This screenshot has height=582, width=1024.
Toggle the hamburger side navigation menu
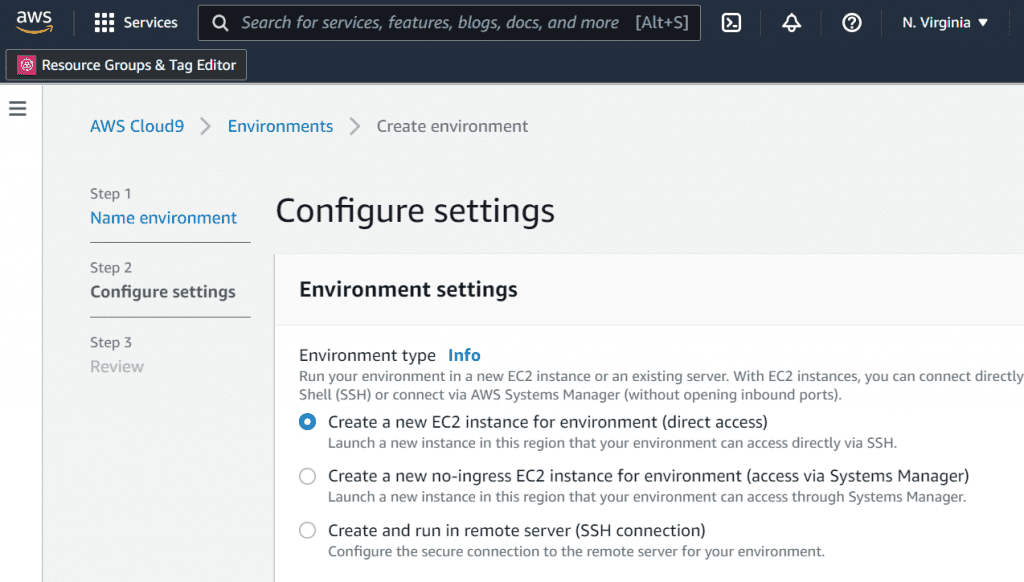[x=18, y=109]
